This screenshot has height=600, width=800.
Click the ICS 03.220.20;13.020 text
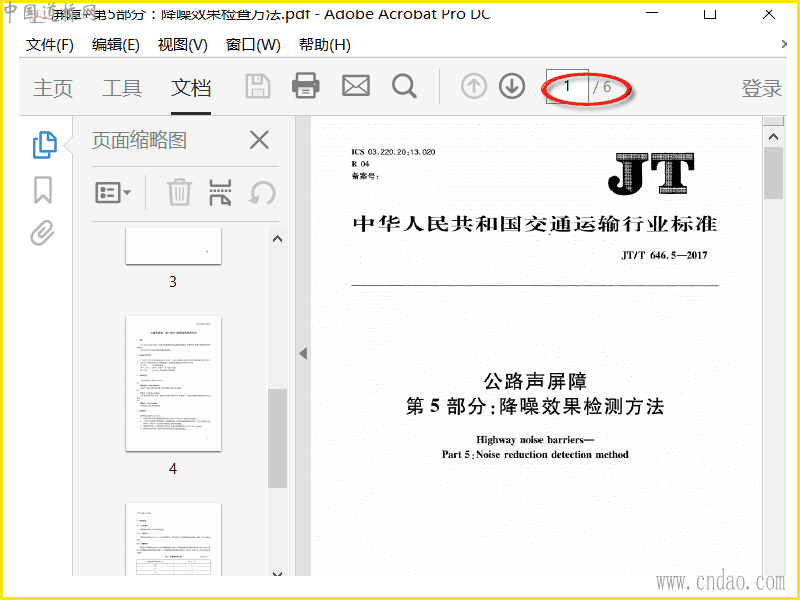point(393,152)
